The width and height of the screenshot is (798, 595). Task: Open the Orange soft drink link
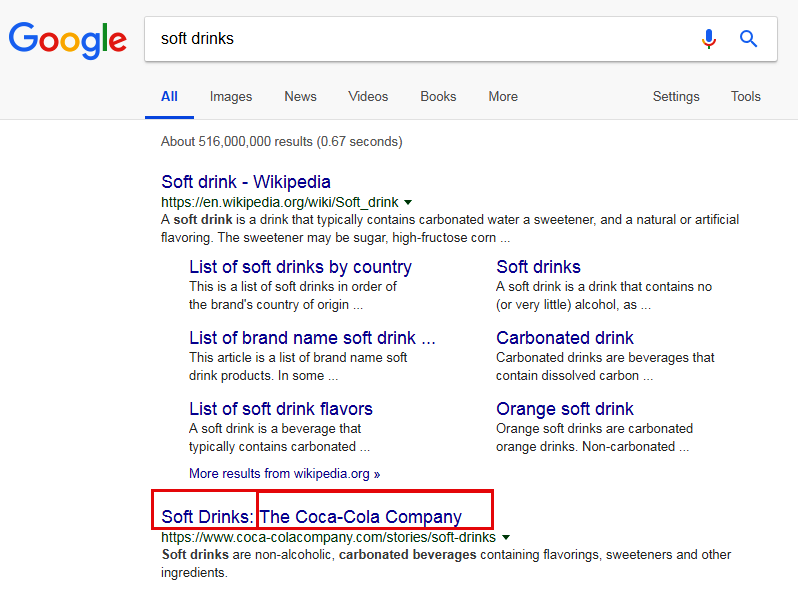click(x=565, y=409)
